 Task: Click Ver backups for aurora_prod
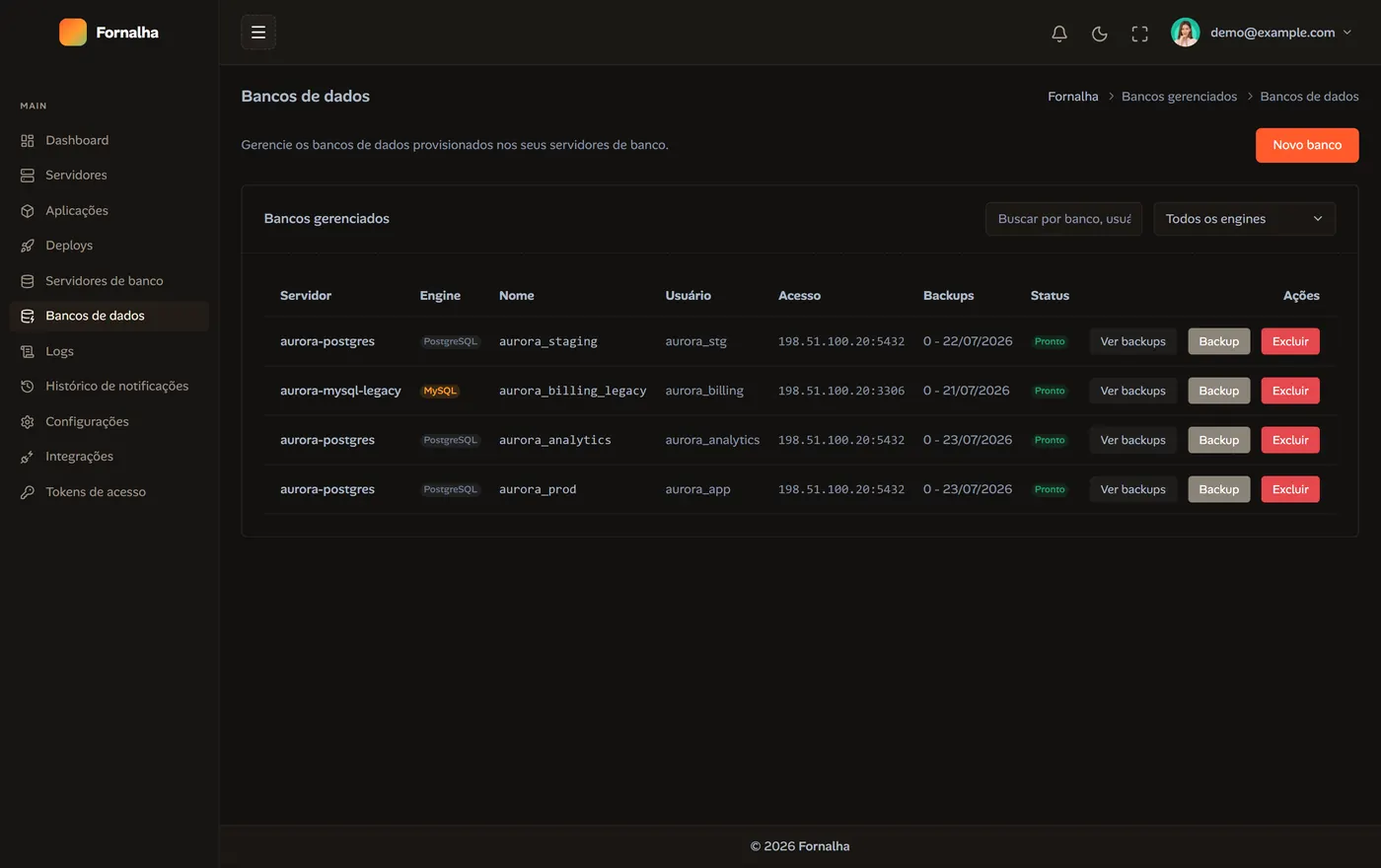click(1132, 489)
